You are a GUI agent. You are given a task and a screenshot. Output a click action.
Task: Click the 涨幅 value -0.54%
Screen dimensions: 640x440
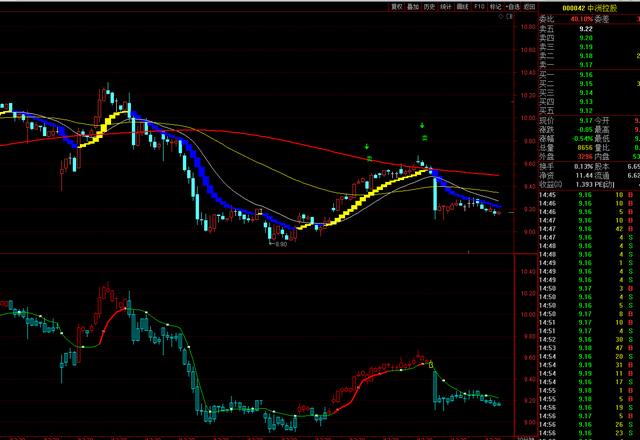[x=582, y=139]
